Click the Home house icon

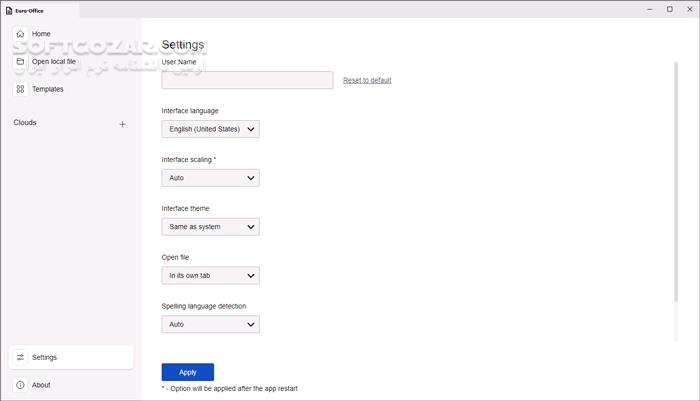(x=21, y=34)
